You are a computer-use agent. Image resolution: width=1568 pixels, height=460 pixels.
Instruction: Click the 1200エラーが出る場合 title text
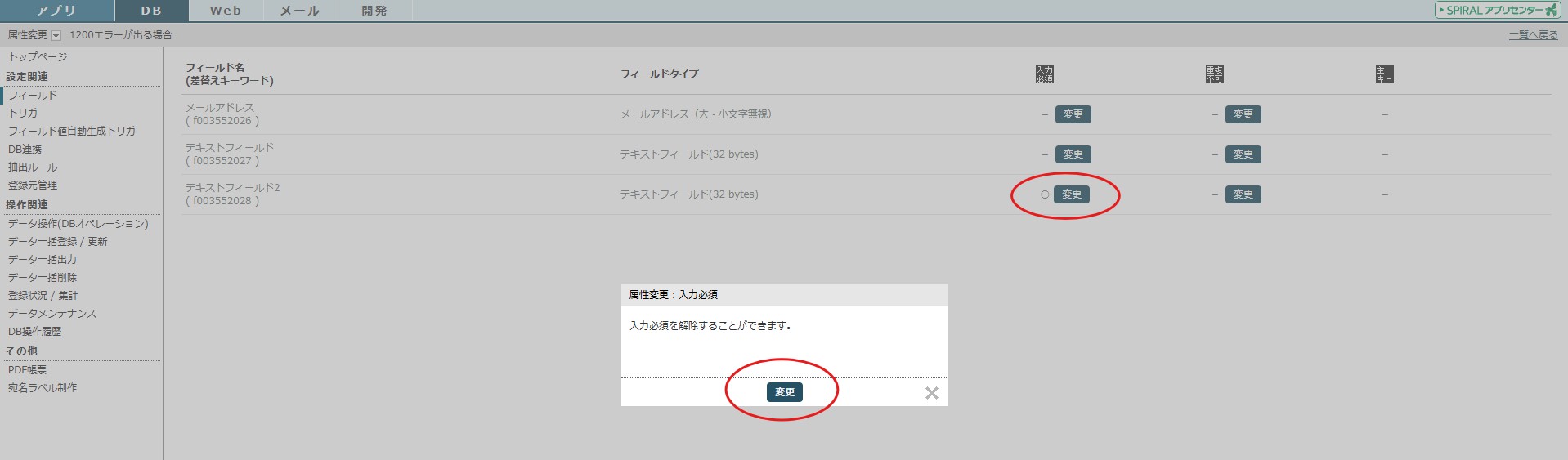(121, 35)
